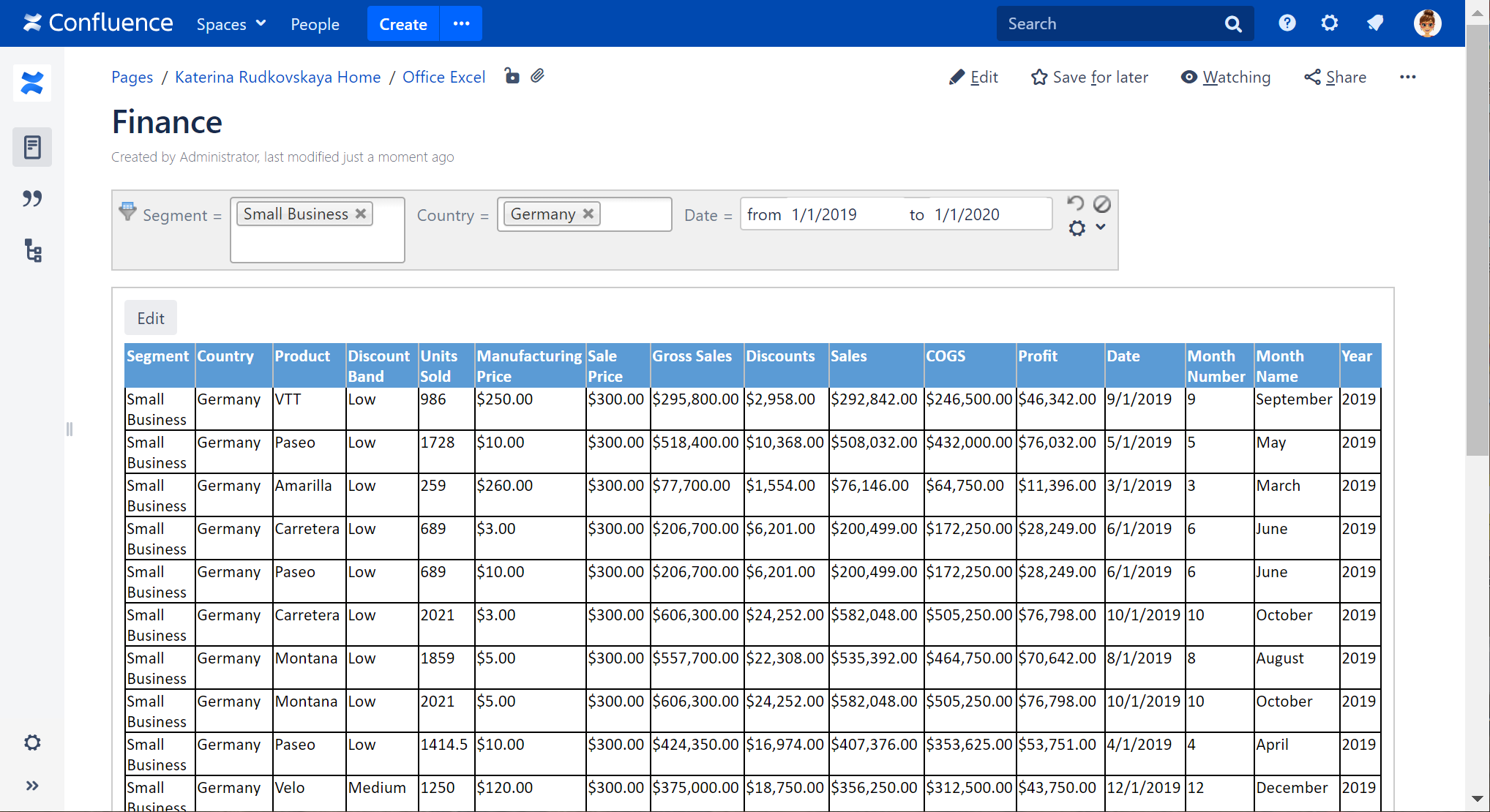Viewport: 1490px width, 812px height.
Task: Open the help question mark icon
Action: click(1287, 23)
